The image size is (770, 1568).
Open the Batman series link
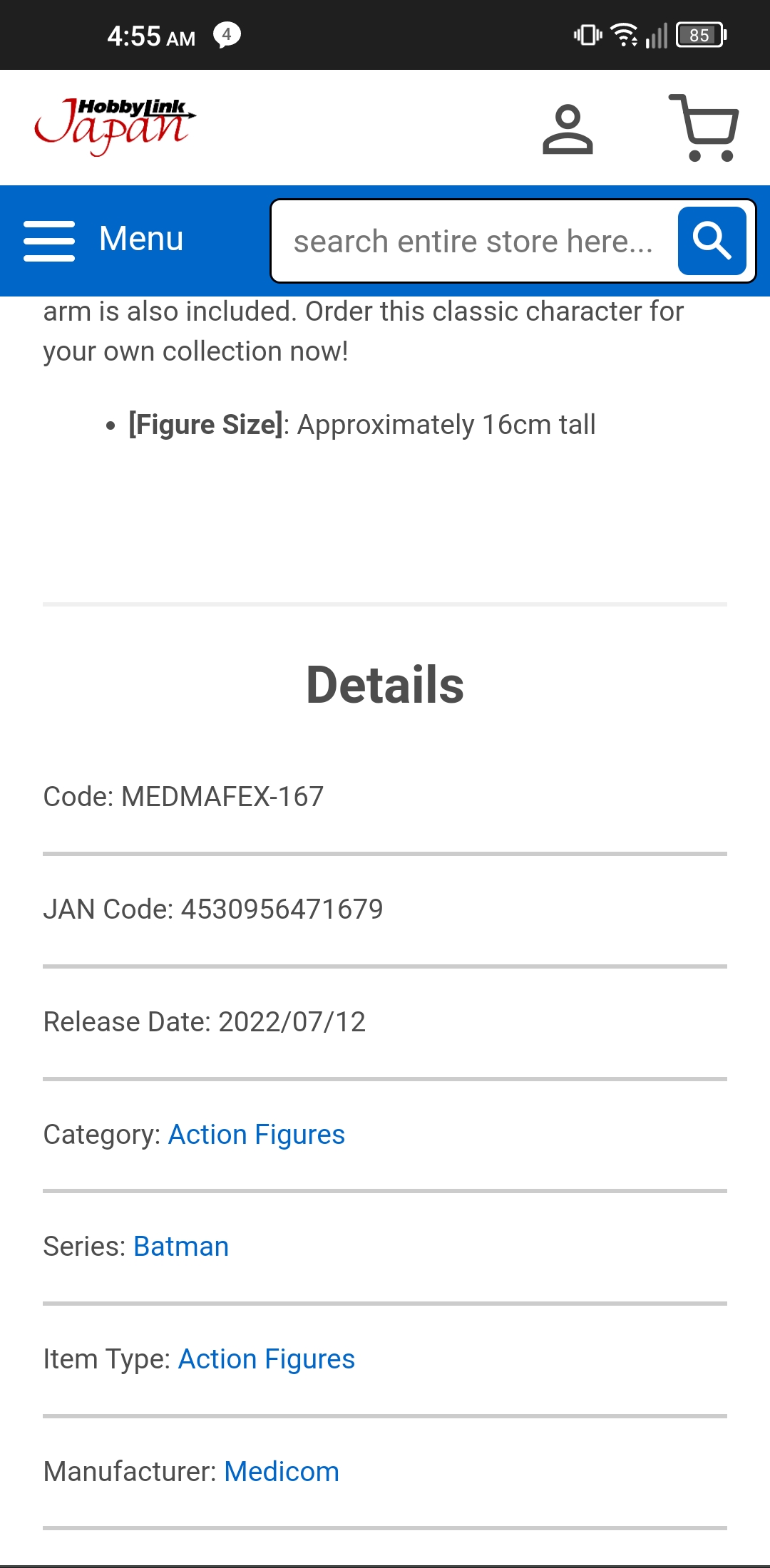pyautogui.click(x=181, y=1247)
